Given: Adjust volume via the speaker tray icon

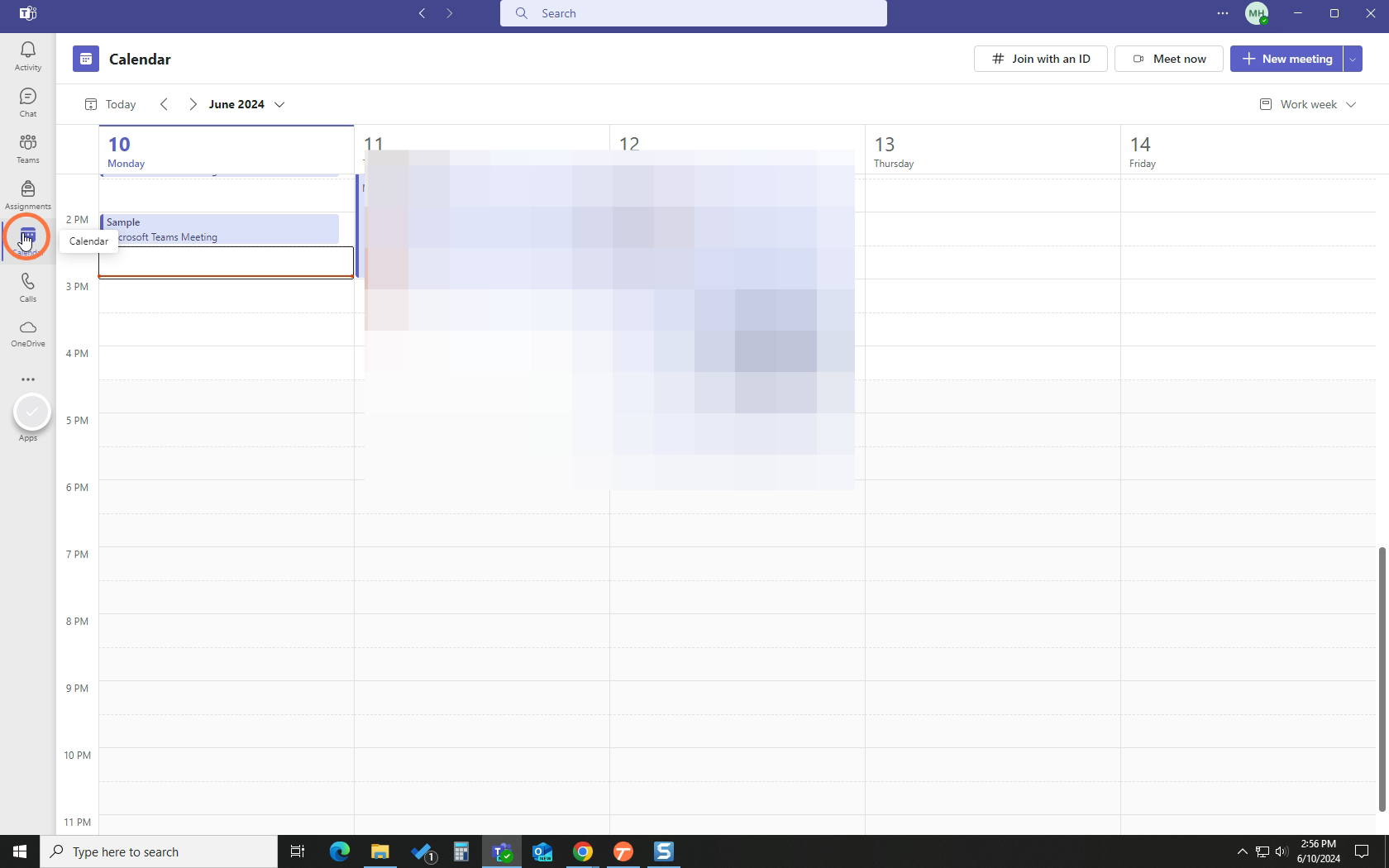Looking at the screenshot, I should (1282, 851).
